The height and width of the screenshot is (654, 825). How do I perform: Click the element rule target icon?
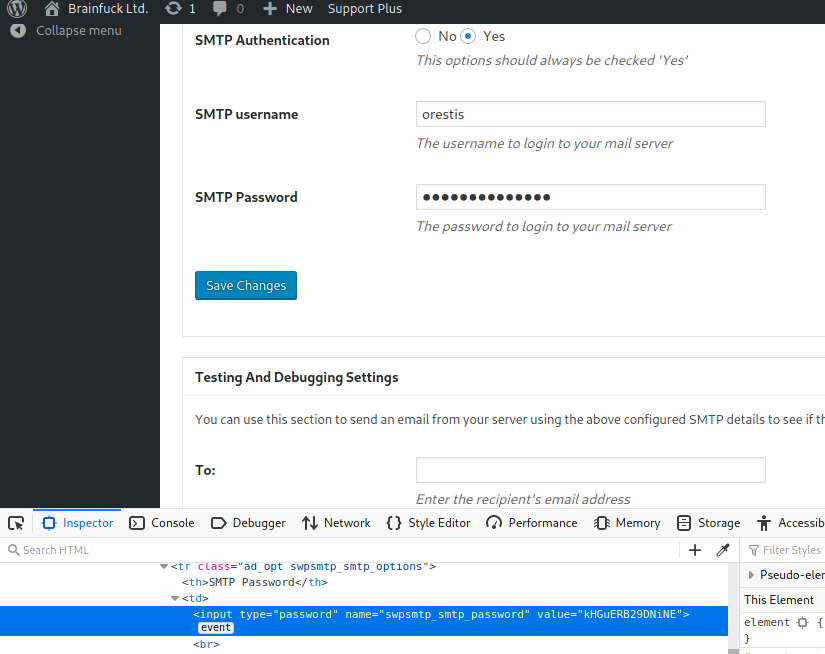tap(802, 622)
